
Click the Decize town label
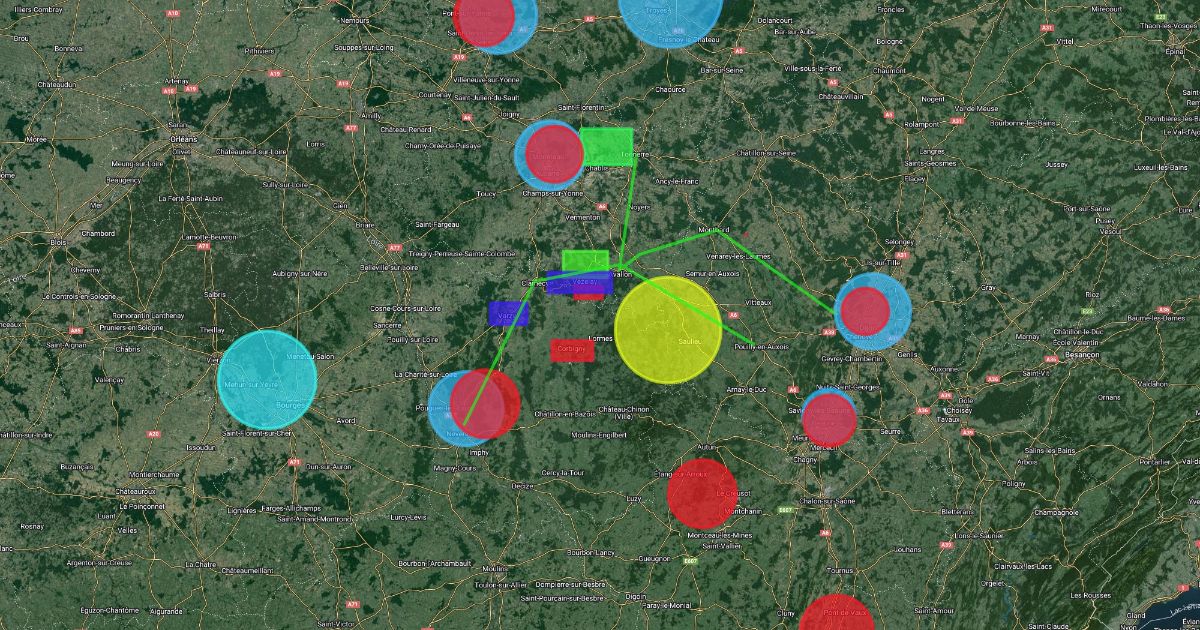tap(522, 485)
